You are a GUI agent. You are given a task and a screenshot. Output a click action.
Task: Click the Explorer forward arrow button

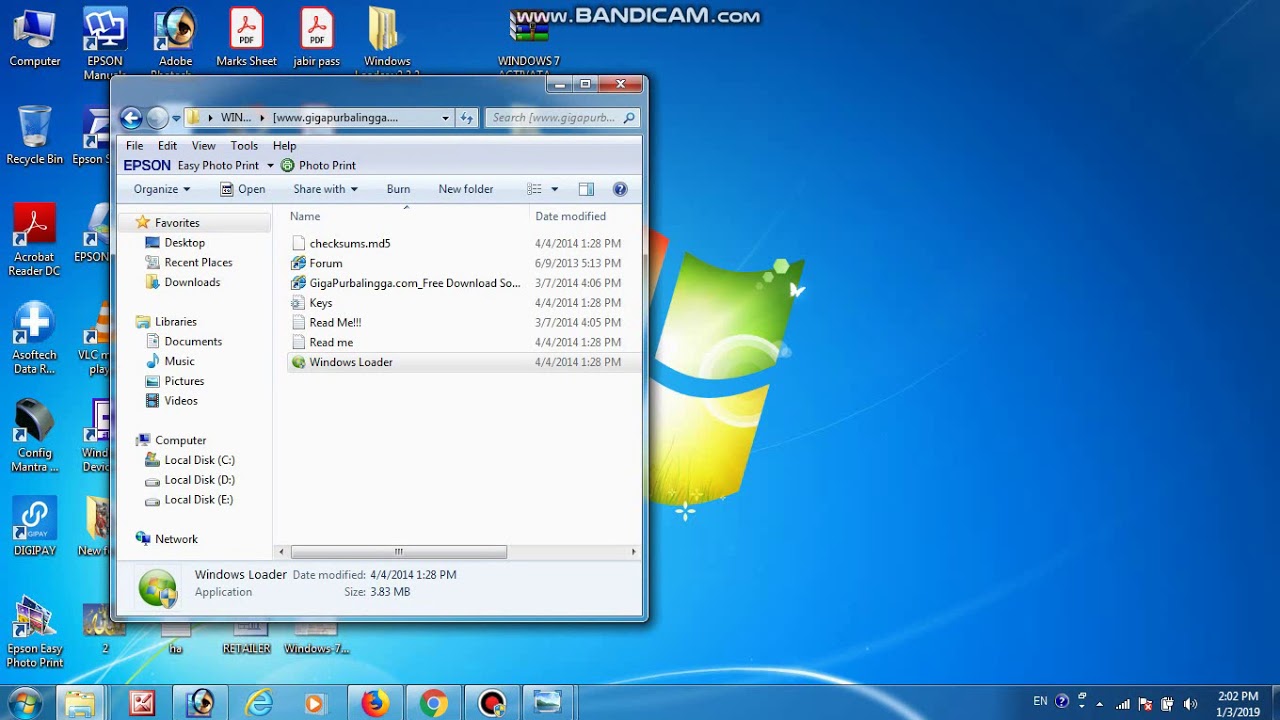[x=157, y=118]
